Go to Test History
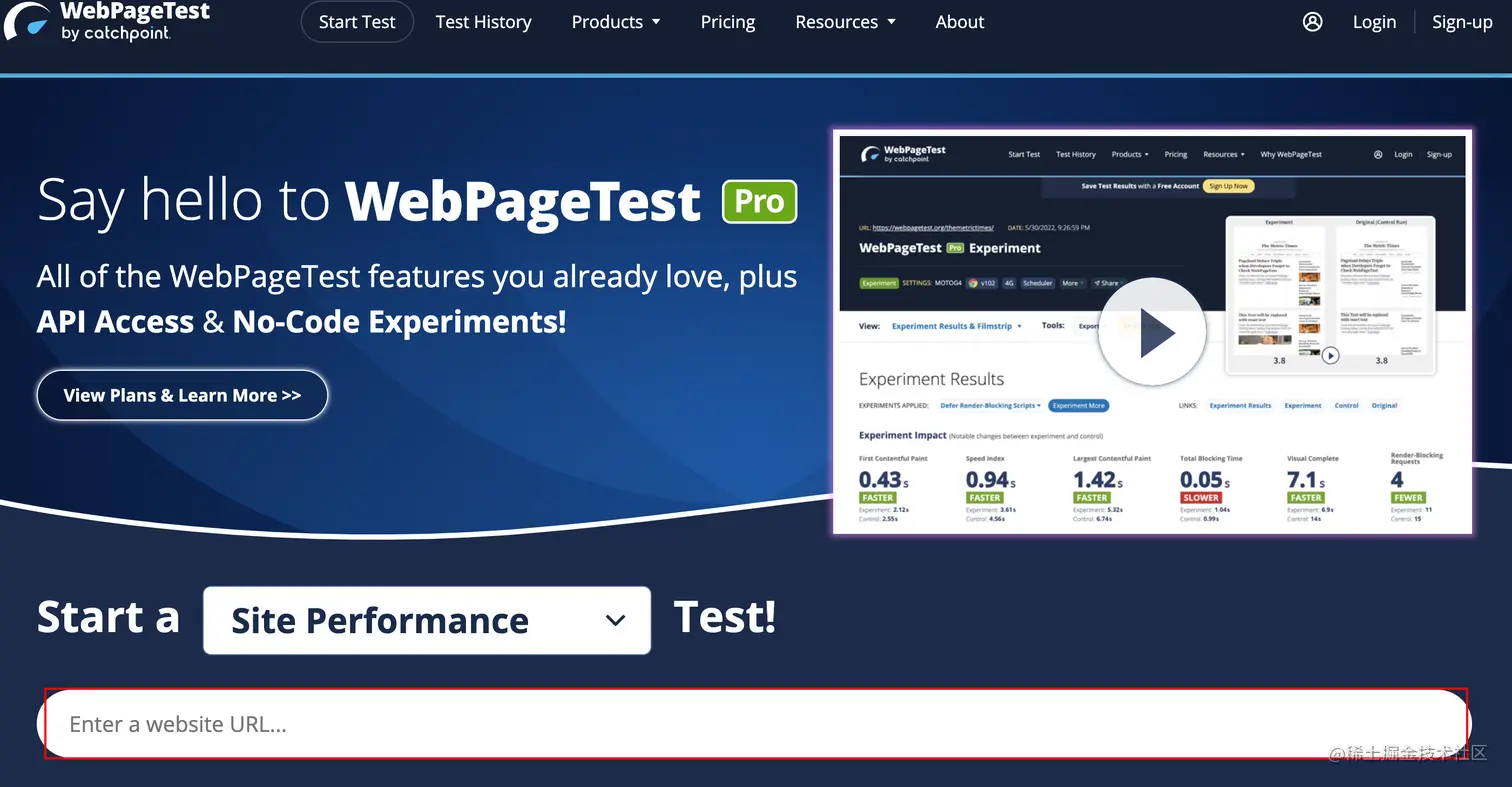 [484, 22]
